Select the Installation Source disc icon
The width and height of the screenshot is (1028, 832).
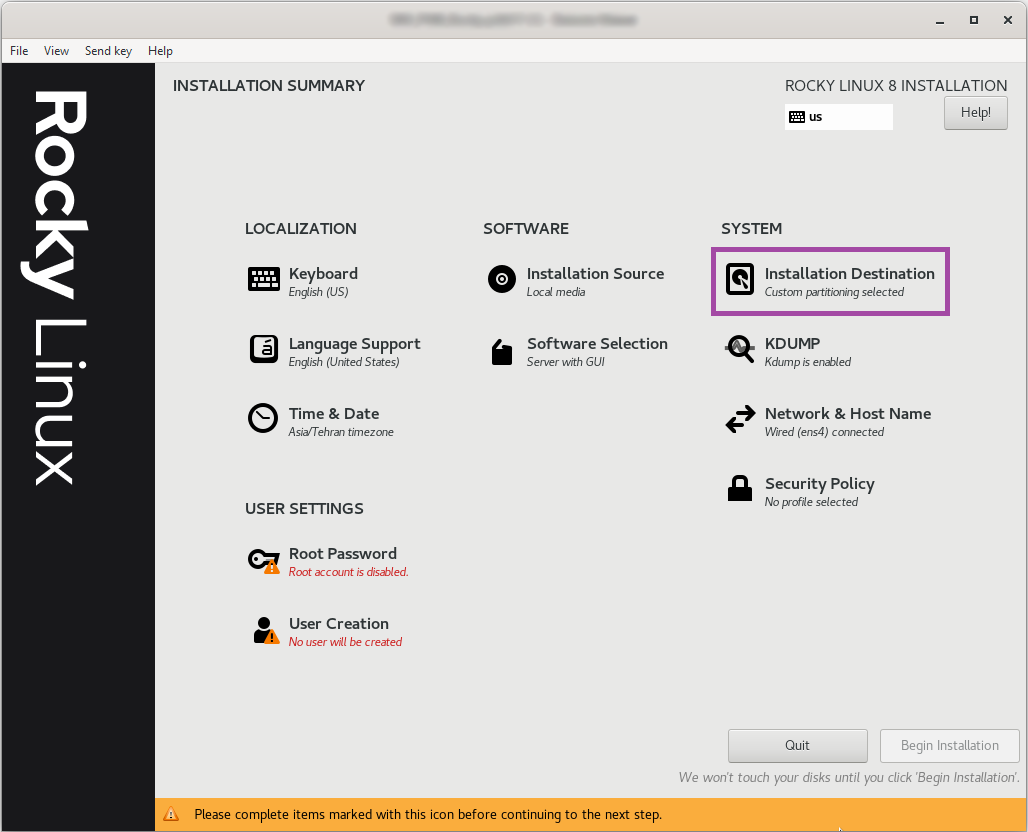(502, 279)
